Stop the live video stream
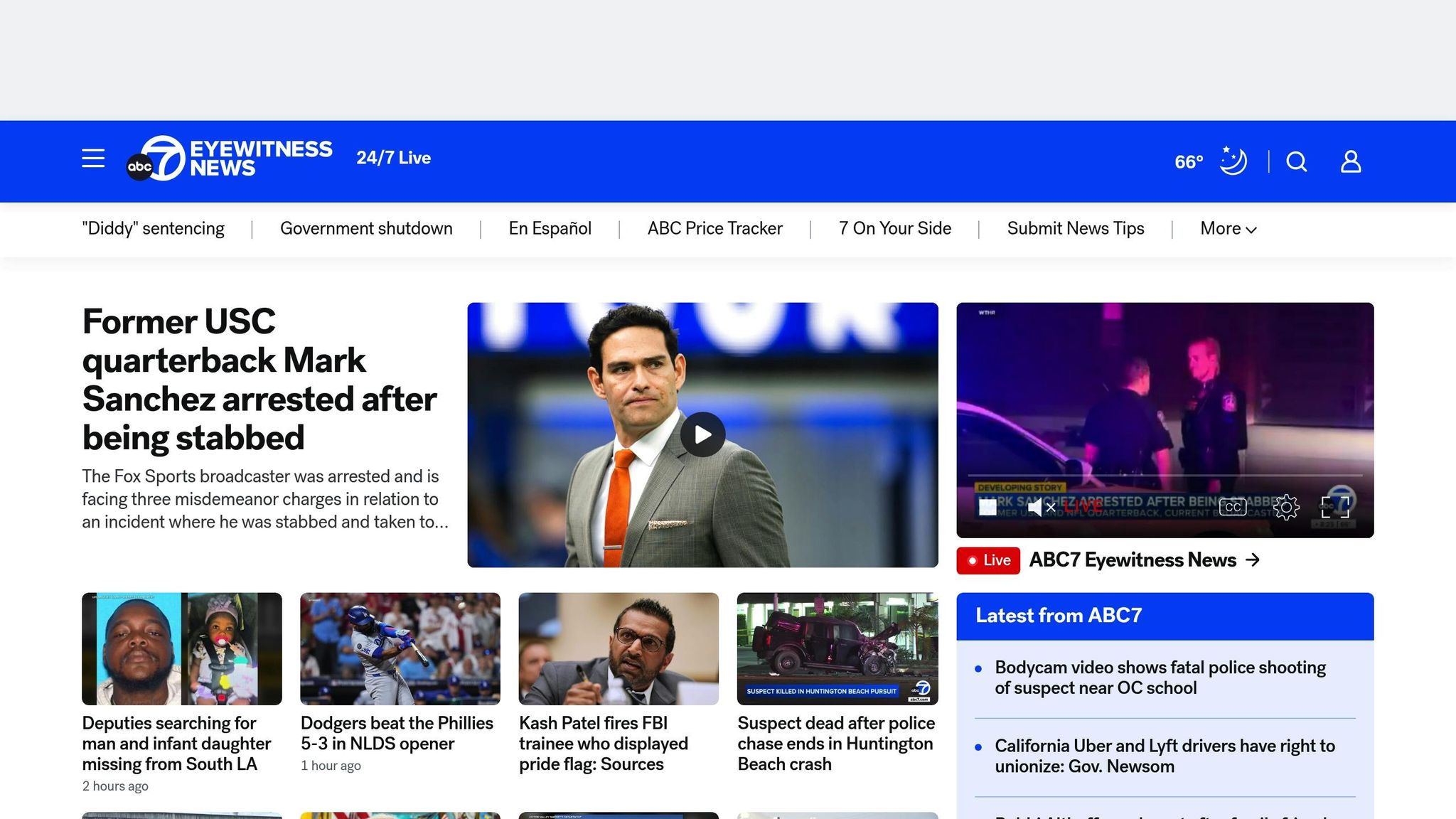This screenshot has height=819, width=1456. (x=987, y=507)
